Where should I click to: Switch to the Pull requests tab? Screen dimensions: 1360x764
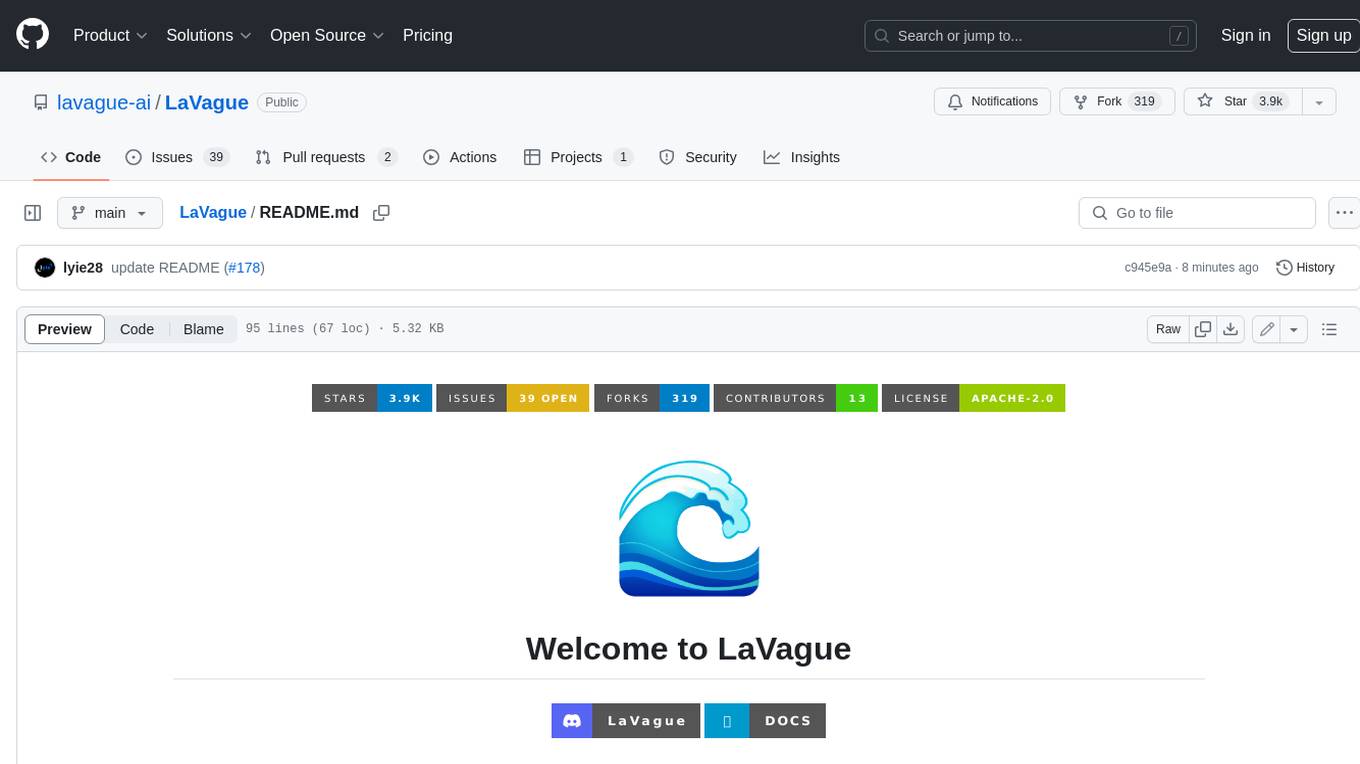pyautogui.click(x=326, y=157)
